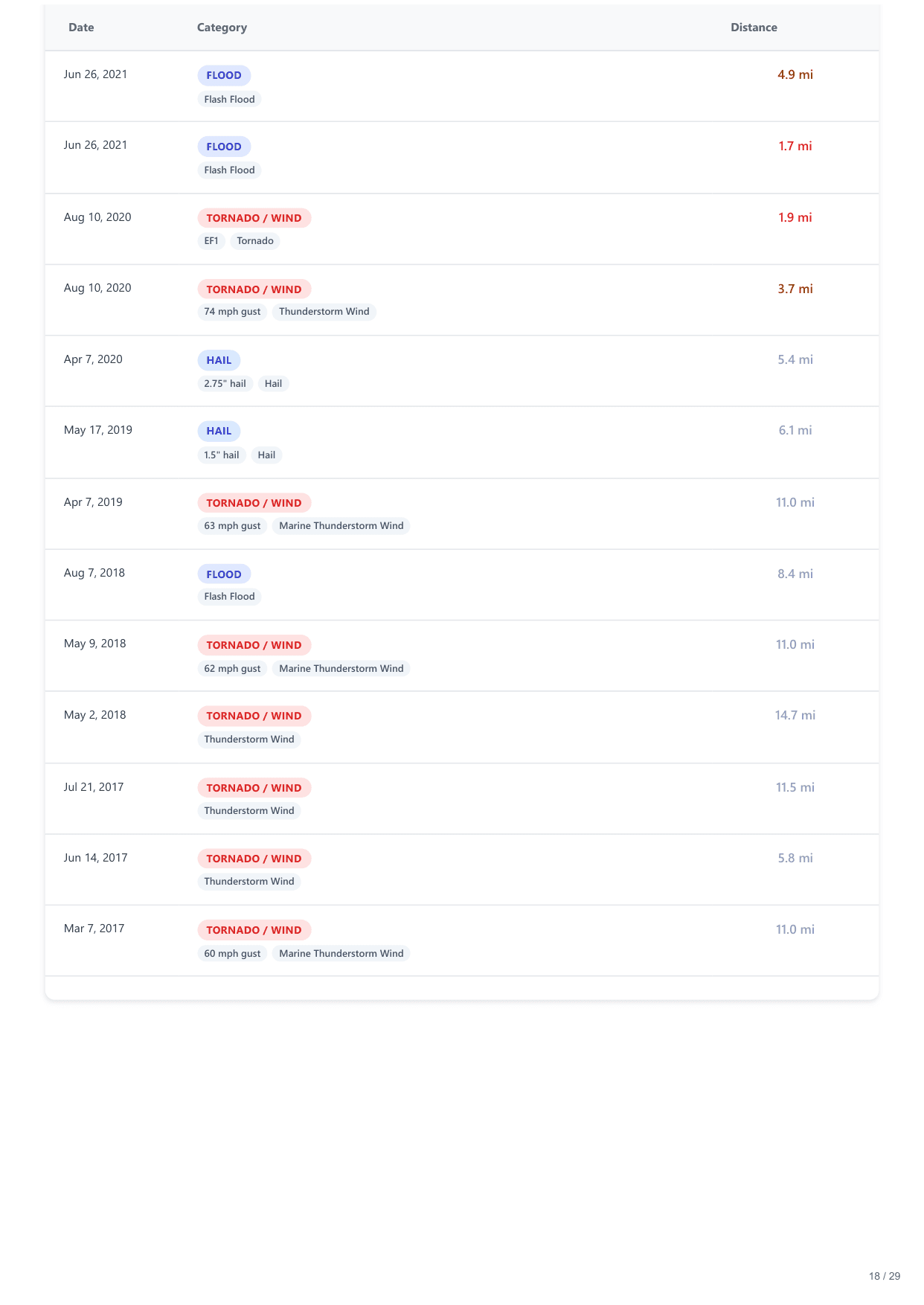Click the 62 mph gust tag
Screen dimensions: 924x1305
click(232, 669)
